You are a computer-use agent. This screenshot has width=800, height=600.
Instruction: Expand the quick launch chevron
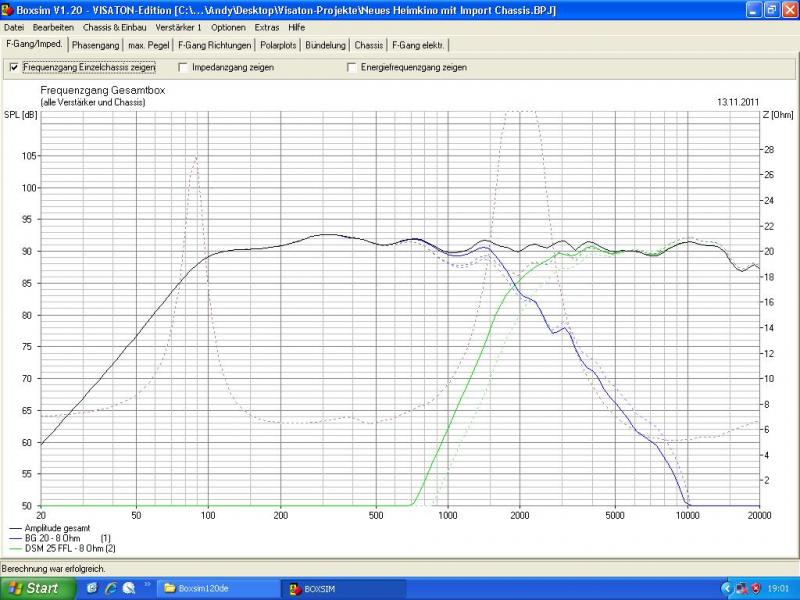(x=147, y=585)
